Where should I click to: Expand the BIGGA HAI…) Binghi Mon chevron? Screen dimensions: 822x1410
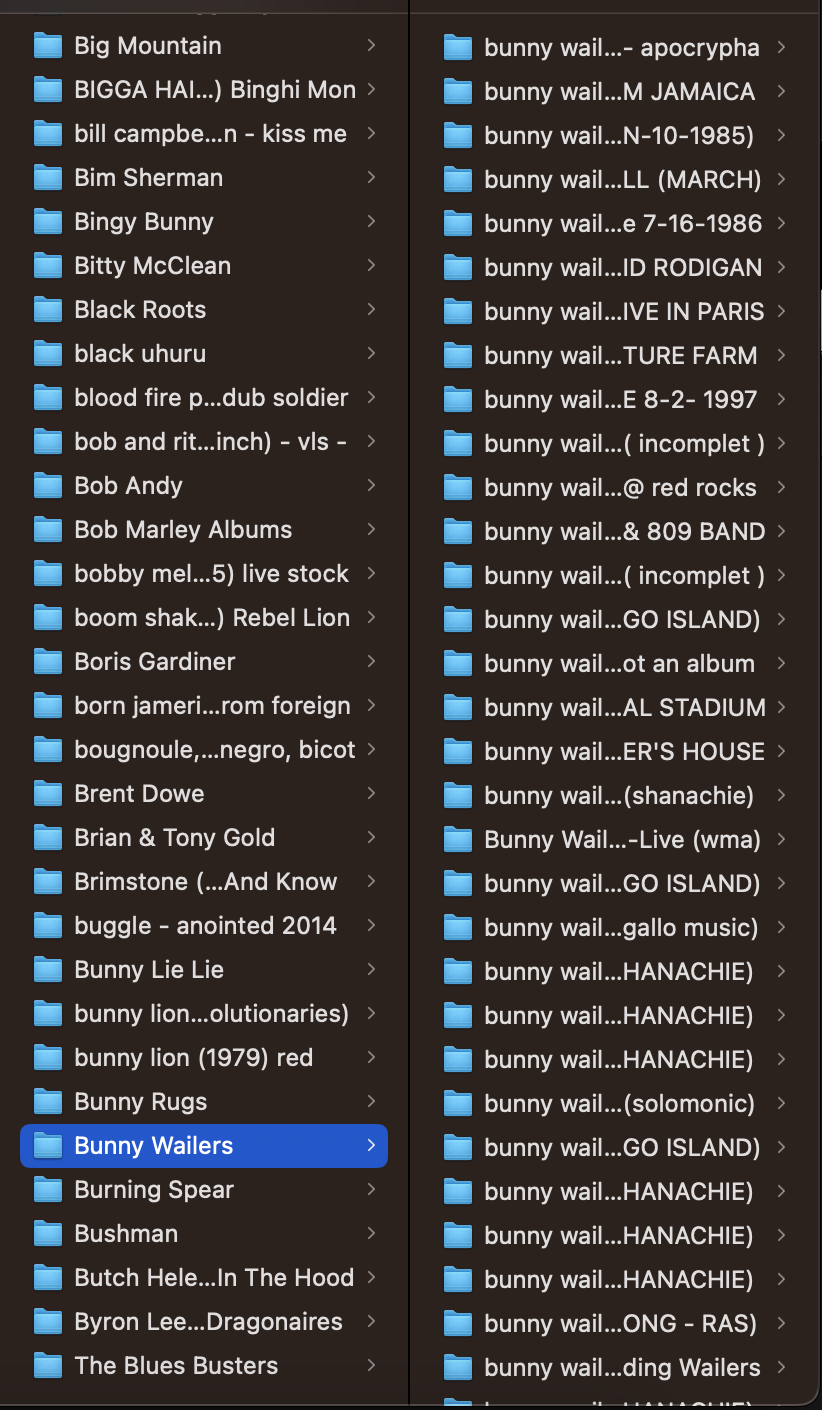(x=371, y=90)
